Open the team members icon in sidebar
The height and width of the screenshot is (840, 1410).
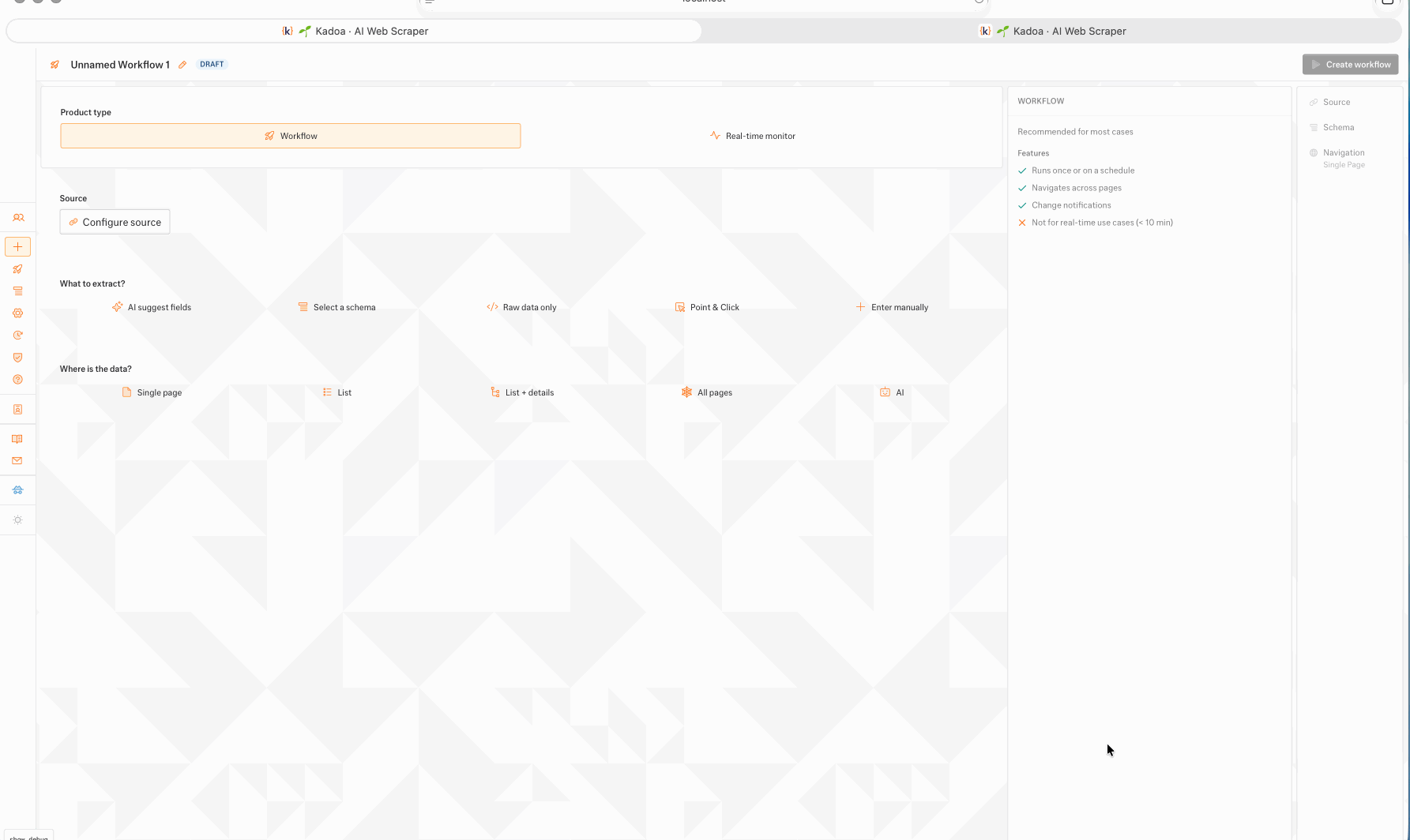tap(18, 218)
